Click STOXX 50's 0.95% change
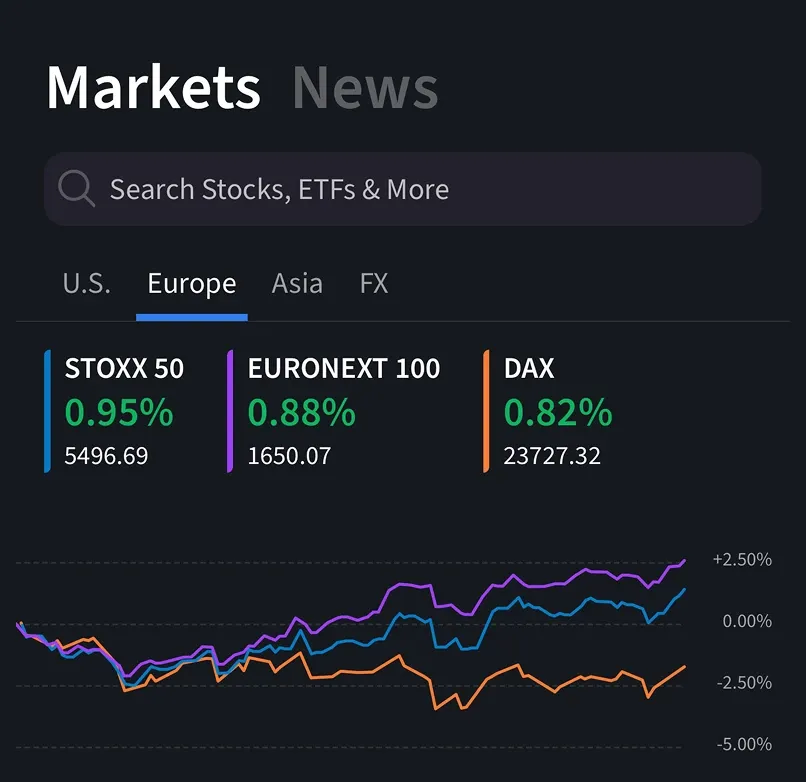Screen dimensions: 806x782 (119, 412)
